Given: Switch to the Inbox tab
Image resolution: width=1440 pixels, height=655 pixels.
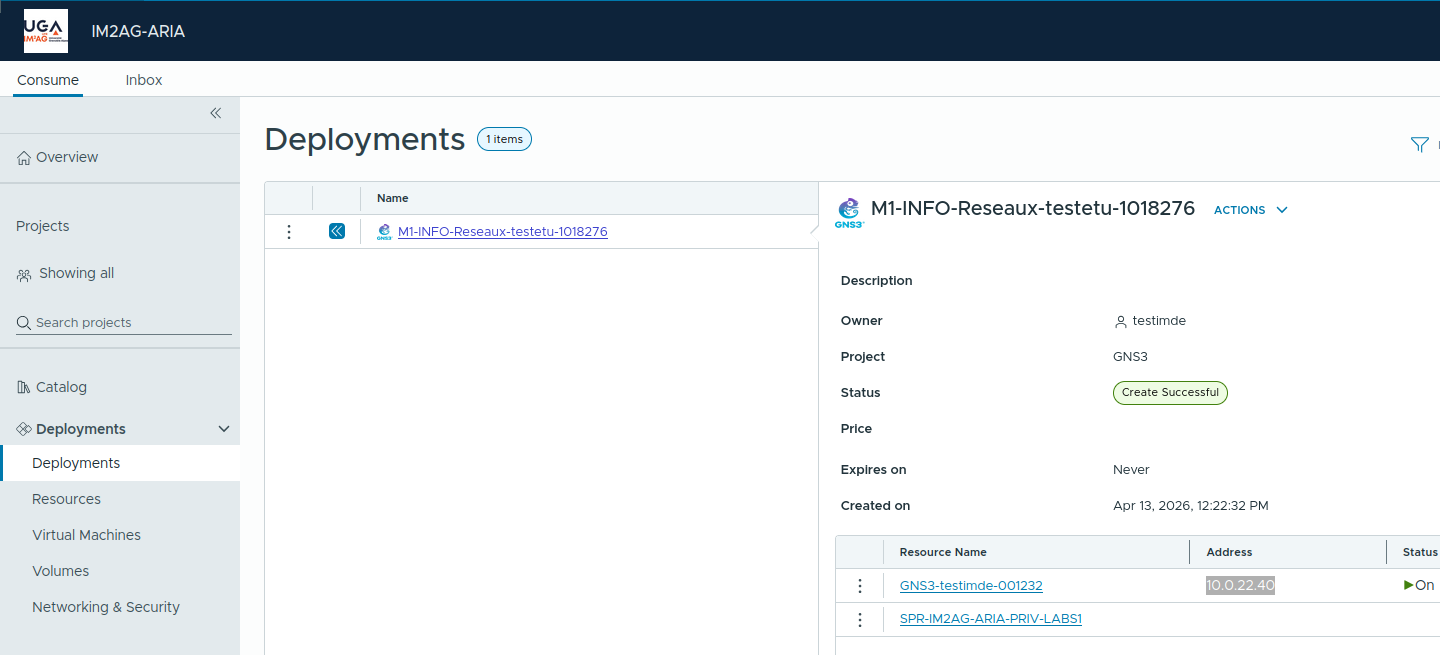Looking at the screenshot, I should (144, 80).
